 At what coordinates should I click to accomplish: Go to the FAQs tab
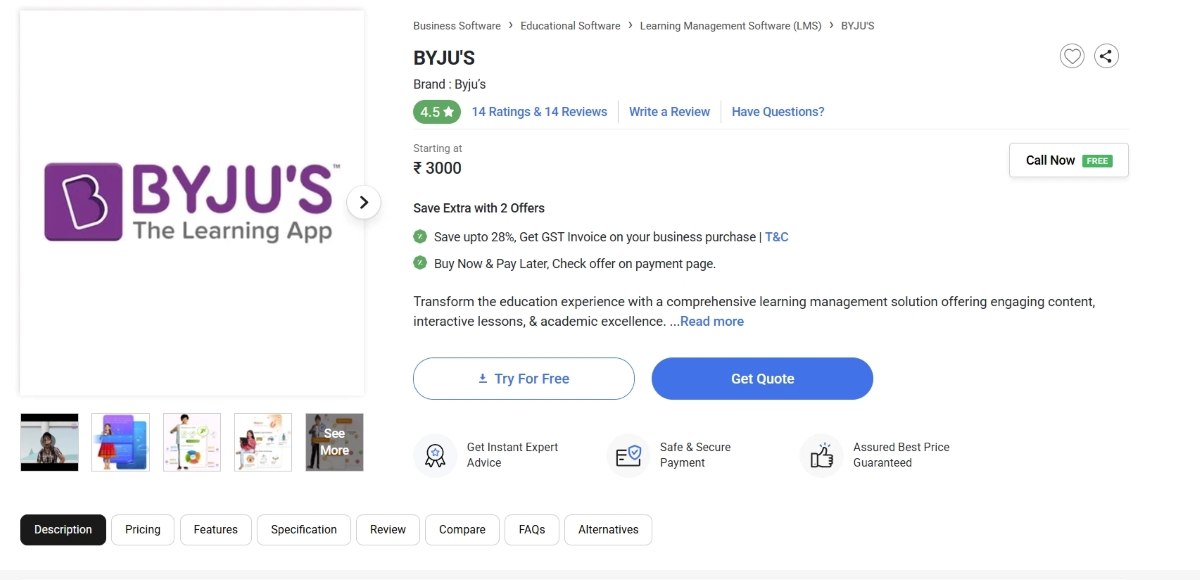532,530
